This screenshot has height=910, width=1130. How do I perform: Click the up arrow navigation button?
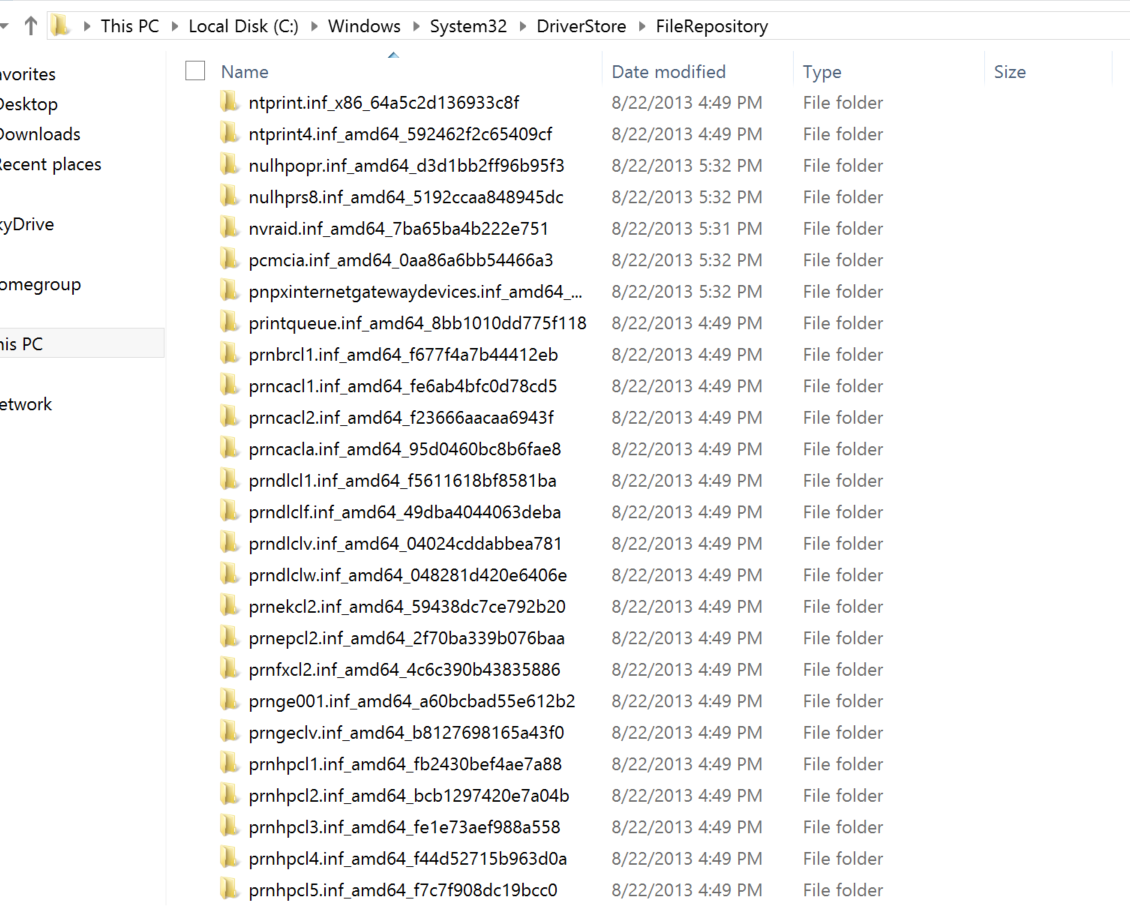click(x=30, y=26)
